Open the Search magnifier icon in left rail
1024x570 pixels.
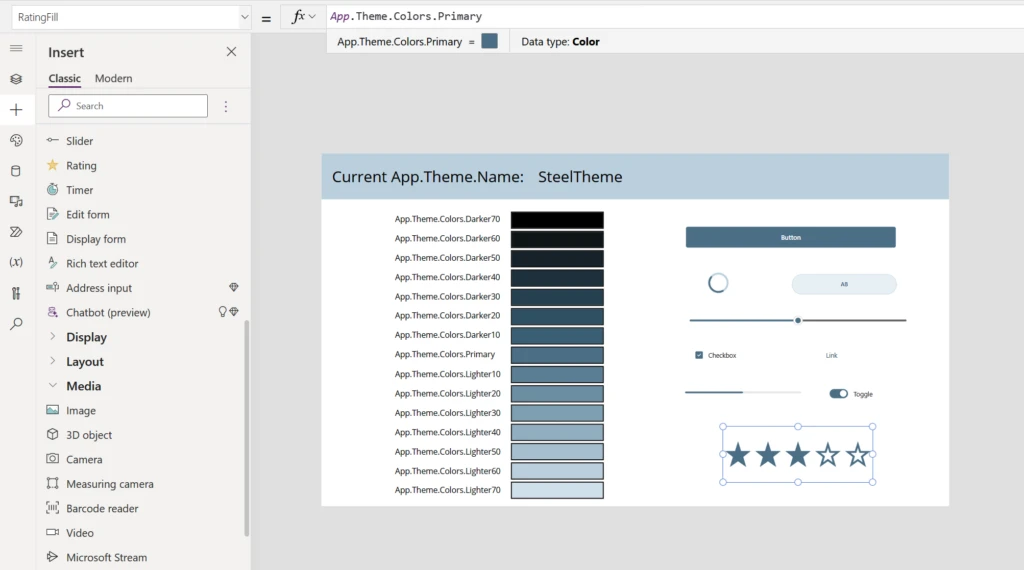(x=16, y=324)
